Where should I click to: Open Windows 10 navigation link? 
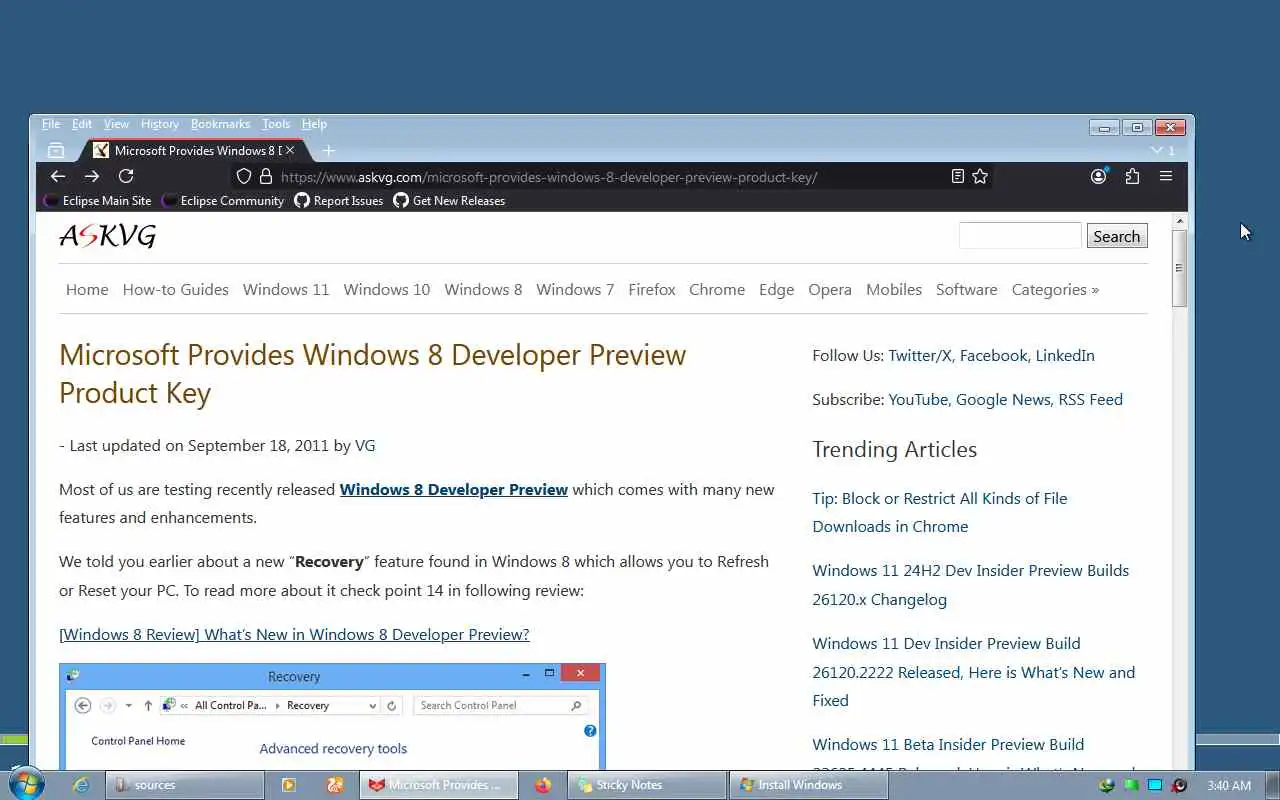pos(387,289)
